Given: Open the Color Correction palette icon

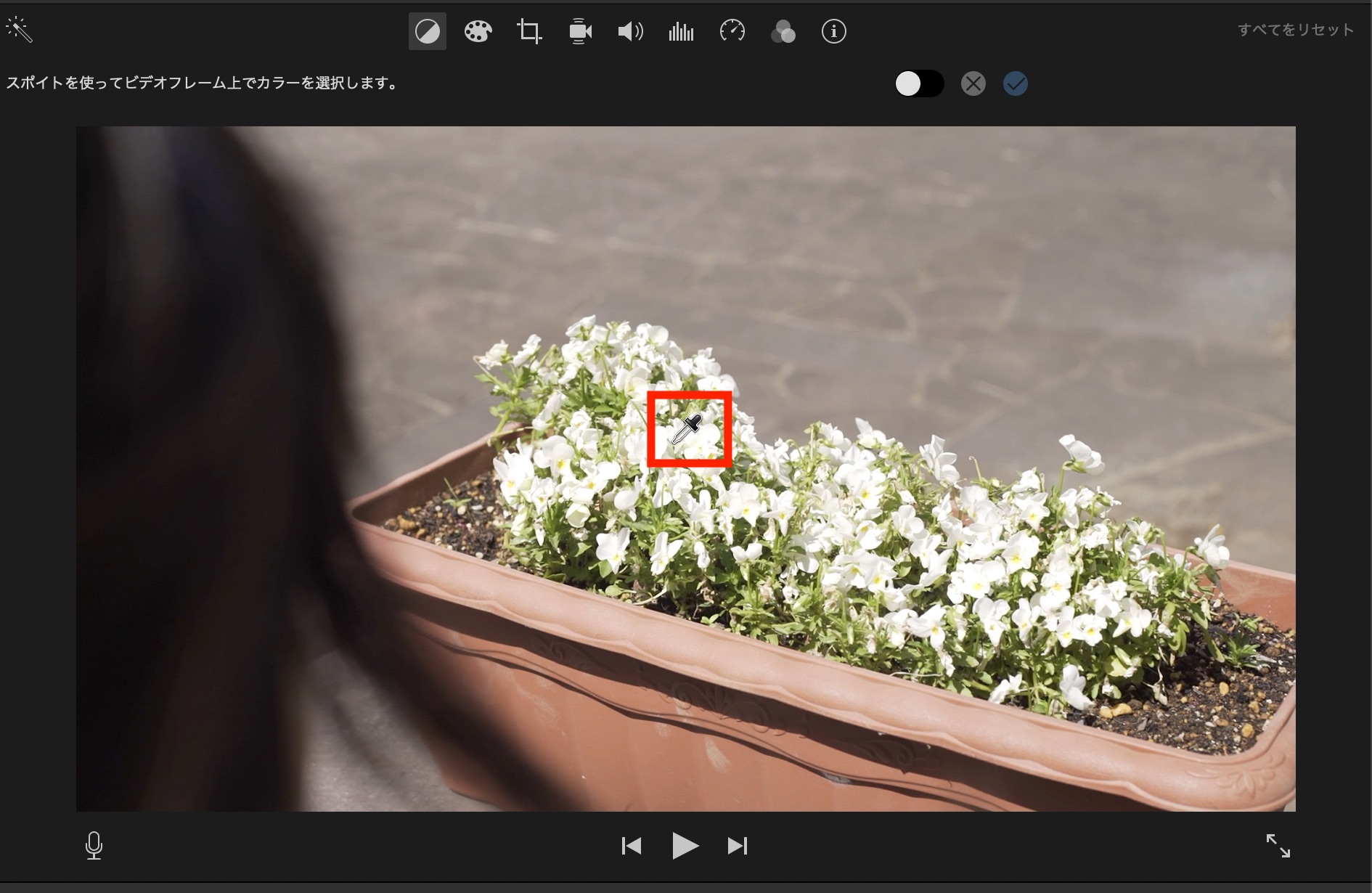Looking at the screenshot, I should pyautogui.click(x=478, y=31).
